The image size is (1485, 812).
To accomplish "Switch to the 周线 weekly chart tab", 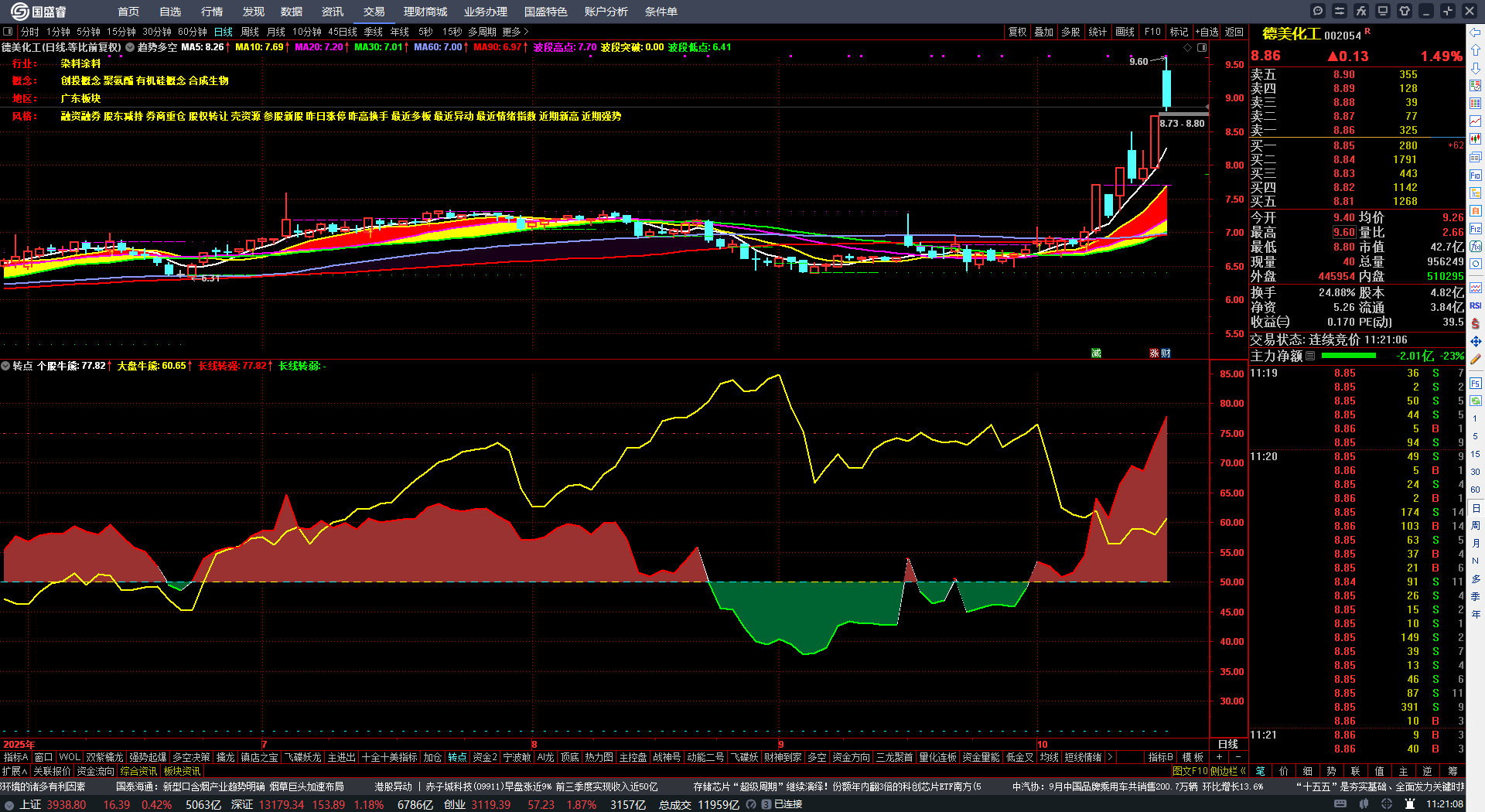I will pos(250,32).
